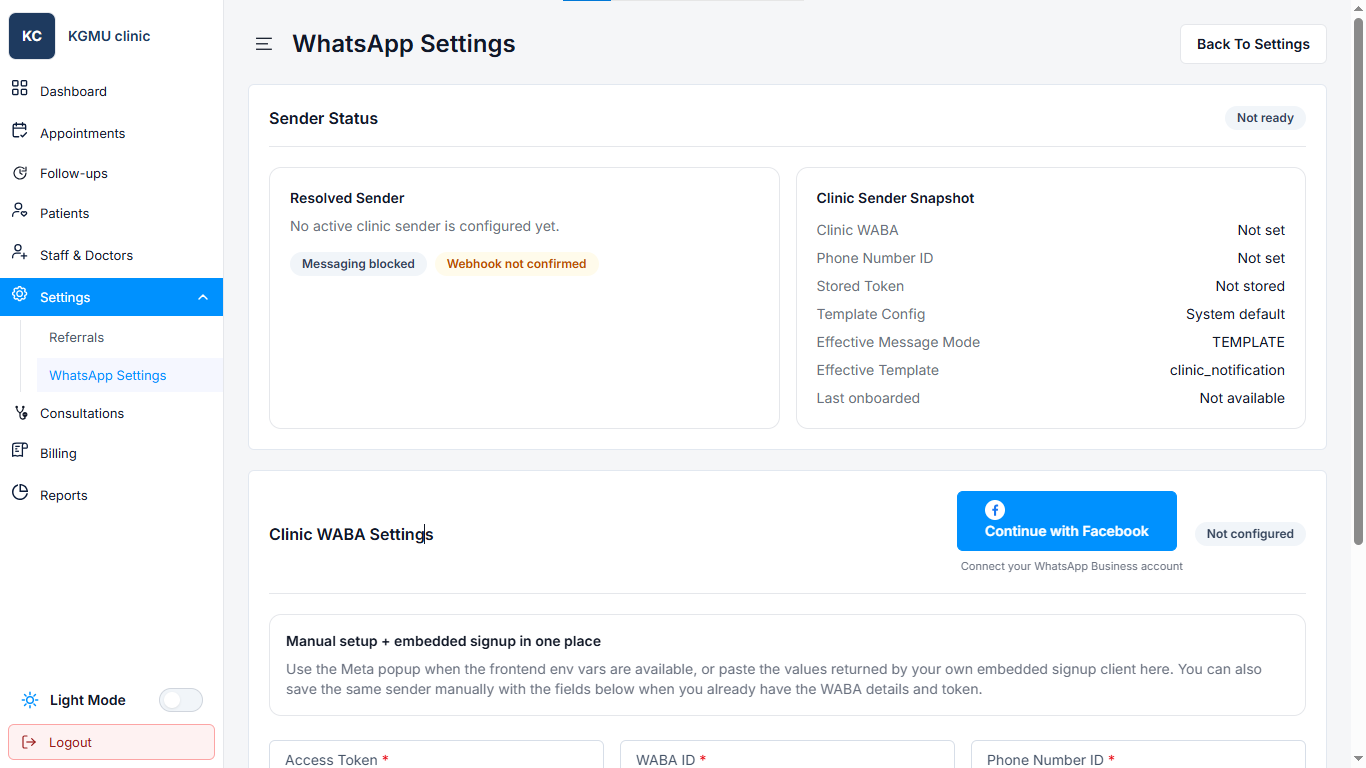This screenshot has height=768, width=1366.
Task: Click the Not stored token value
Action: 1250,286
